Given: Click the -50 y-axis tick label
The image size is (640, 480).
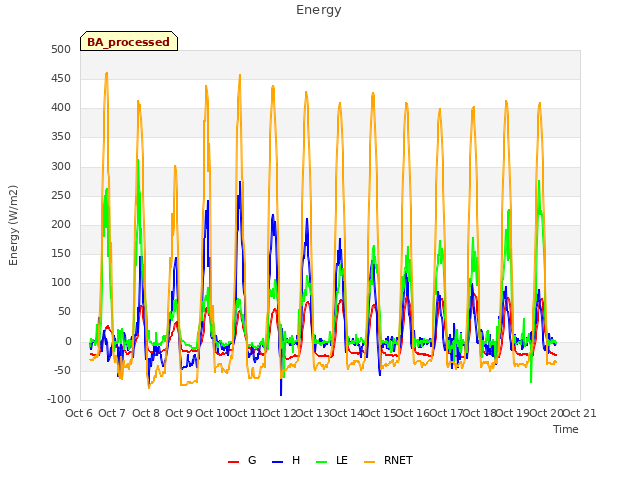Looking at the screenshot, I should [x=62, y=370].
